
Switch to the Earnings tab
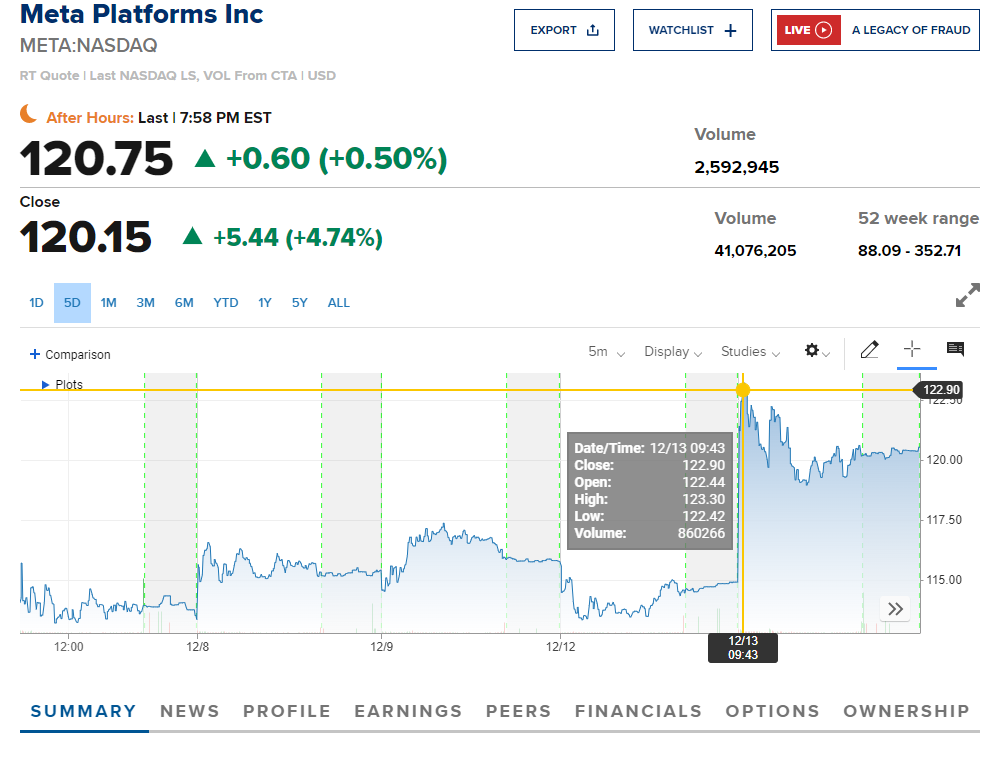coord(408,711)
